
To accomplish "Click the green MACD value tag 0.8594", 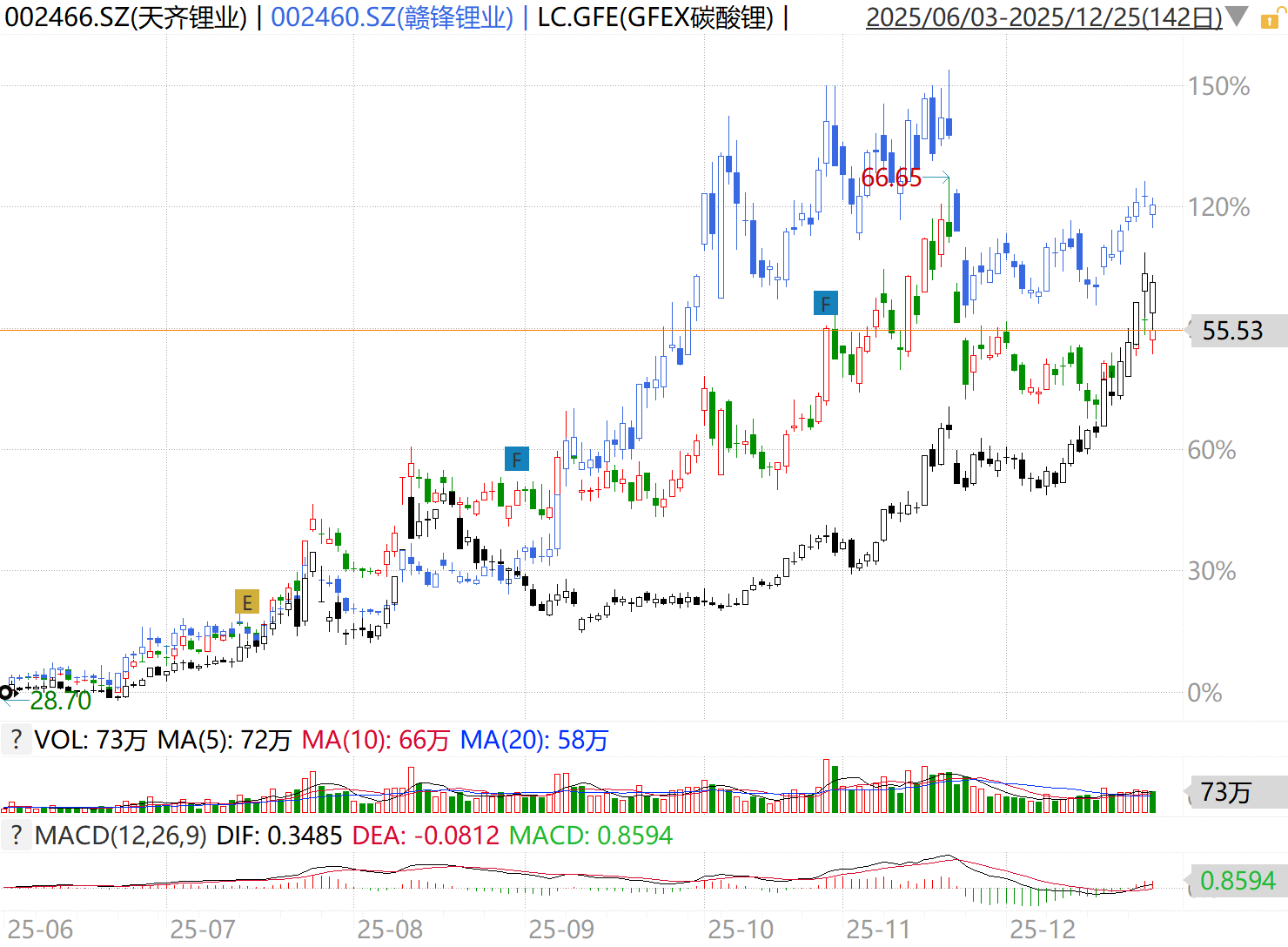I will pyautogui.click(x=1237, y=881).
